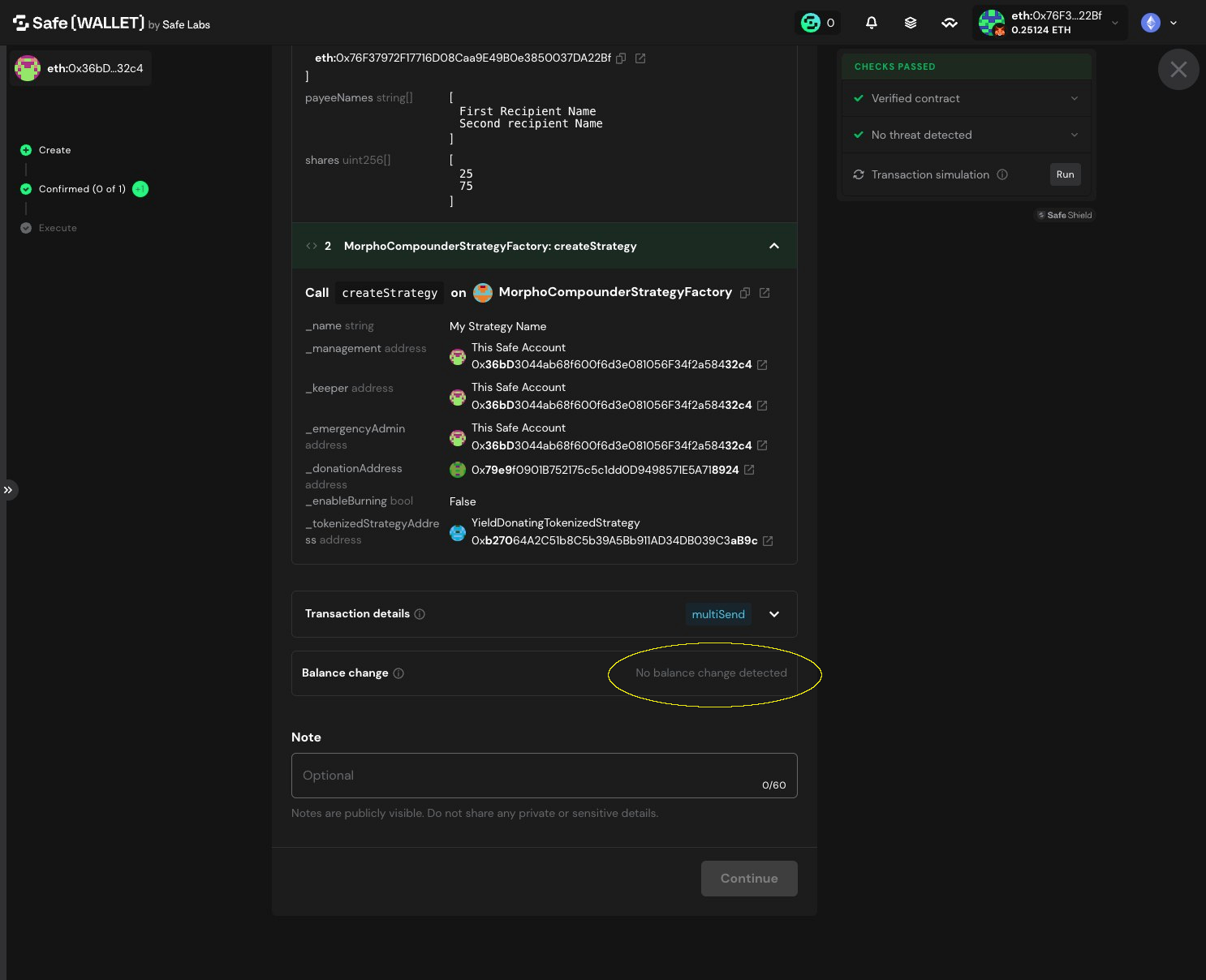Open _management address in explorer
The image size is (1206, 980).
tap(762, 365)
